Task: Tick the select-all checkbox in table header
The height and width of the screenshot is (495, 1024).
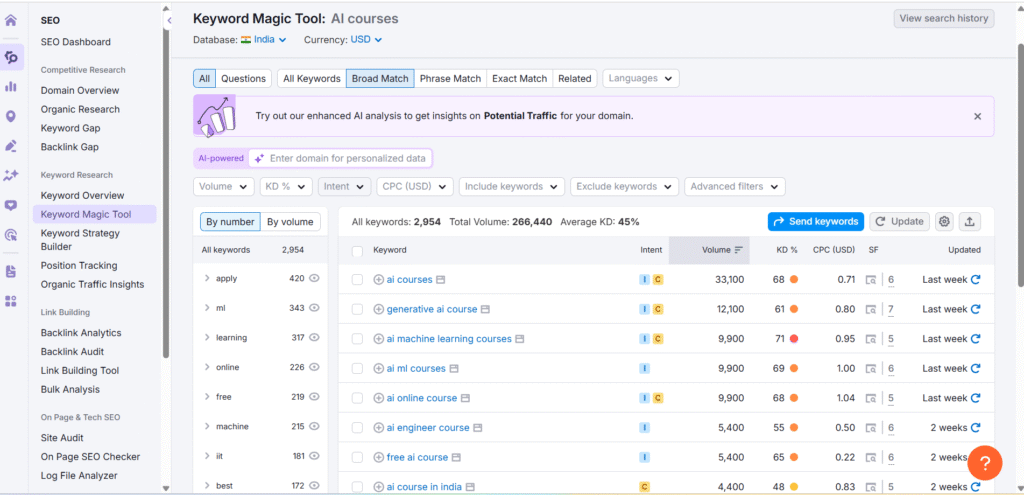Action: (357, 251)
